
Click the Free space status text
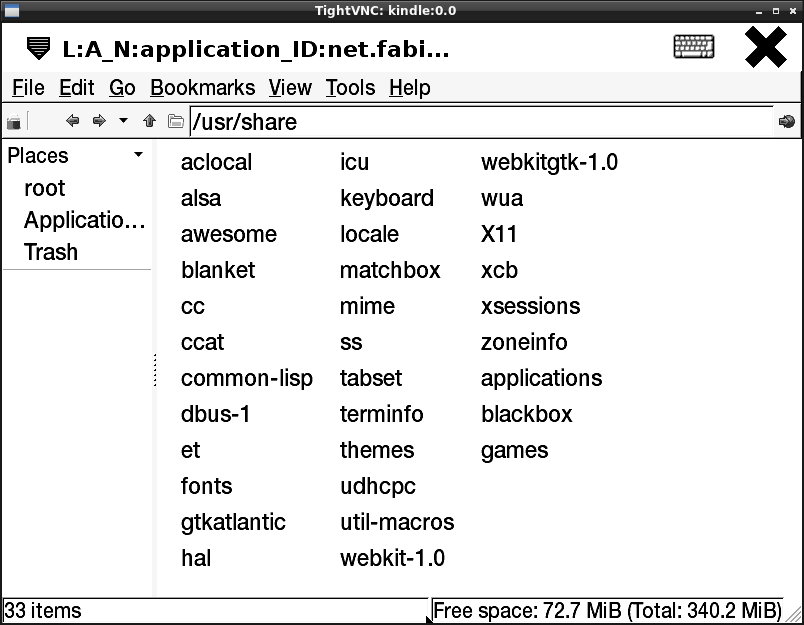coord(607,611)
